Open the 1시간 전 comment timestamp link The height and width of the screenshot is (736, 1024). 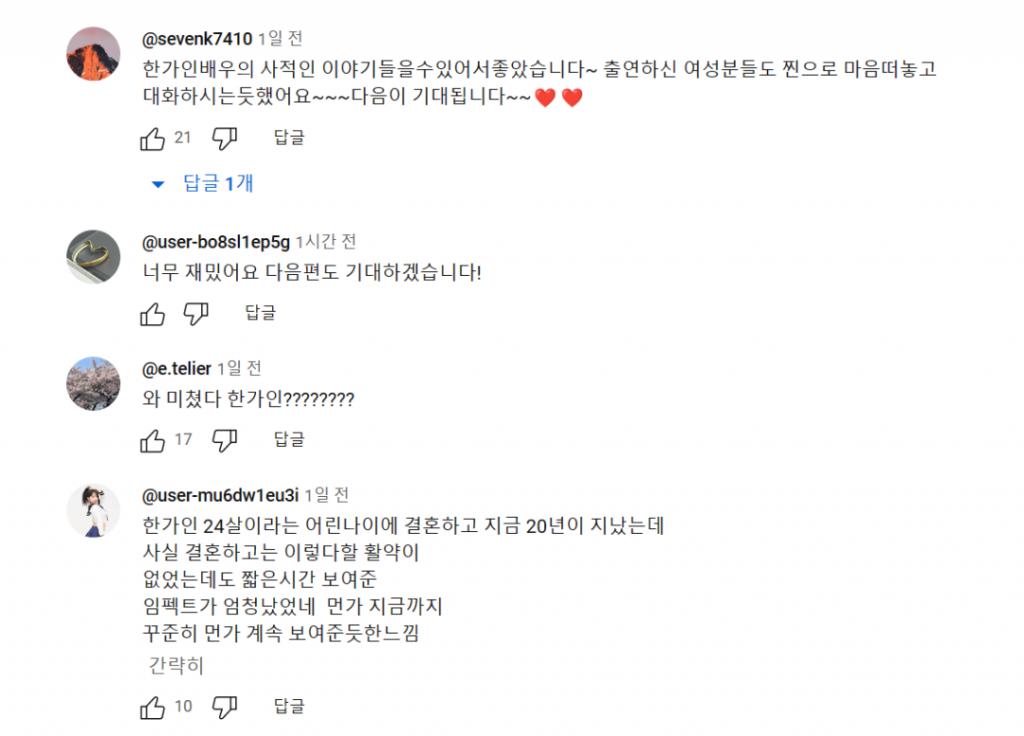point(326,242)
